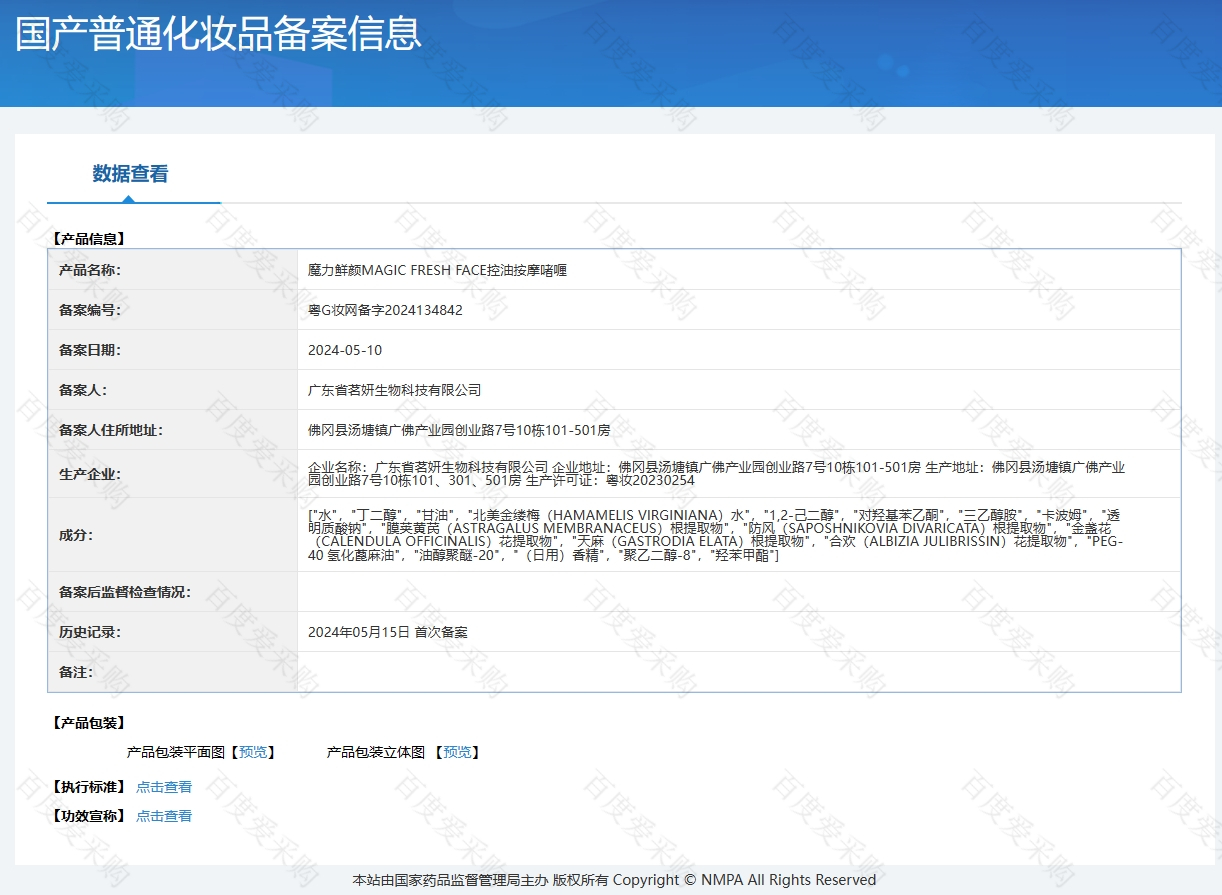Viewport: 1222px width, 895px height.
Task: Click the 备注 label cell
Action: pyautogui.click(x=173, y=672)
